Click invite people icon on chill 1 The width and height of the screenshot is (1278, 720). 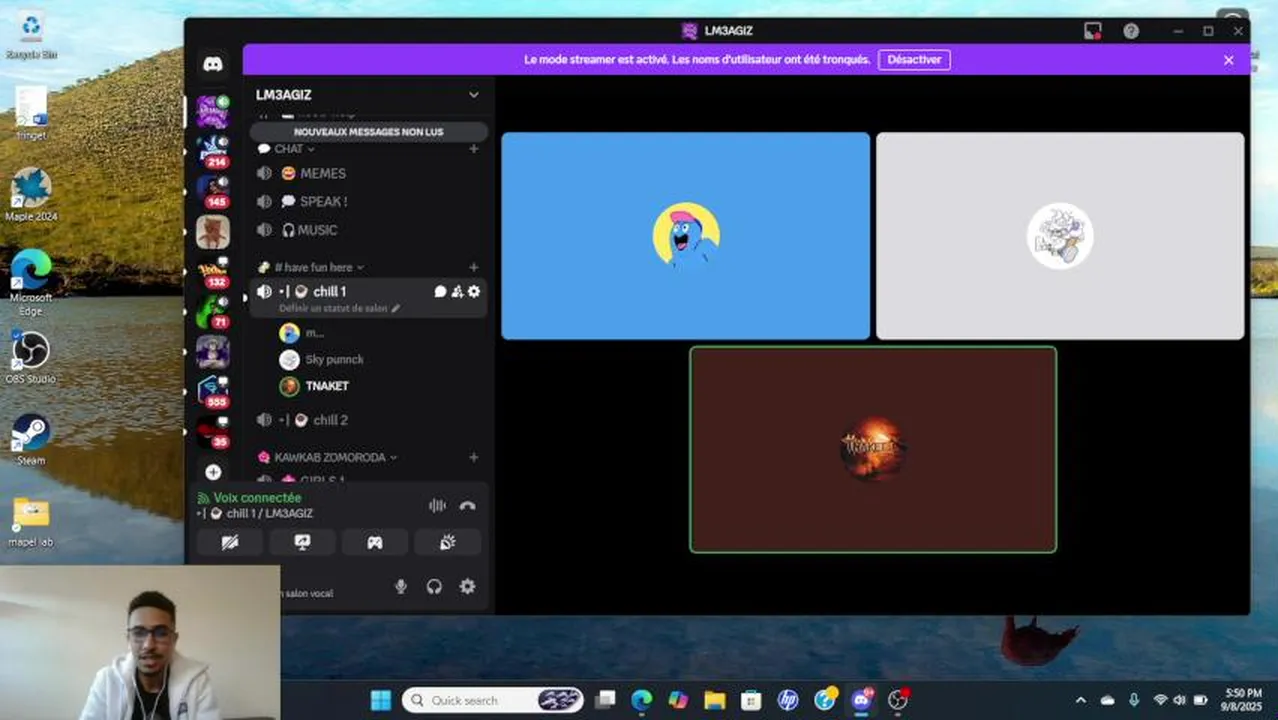[457, 291]
